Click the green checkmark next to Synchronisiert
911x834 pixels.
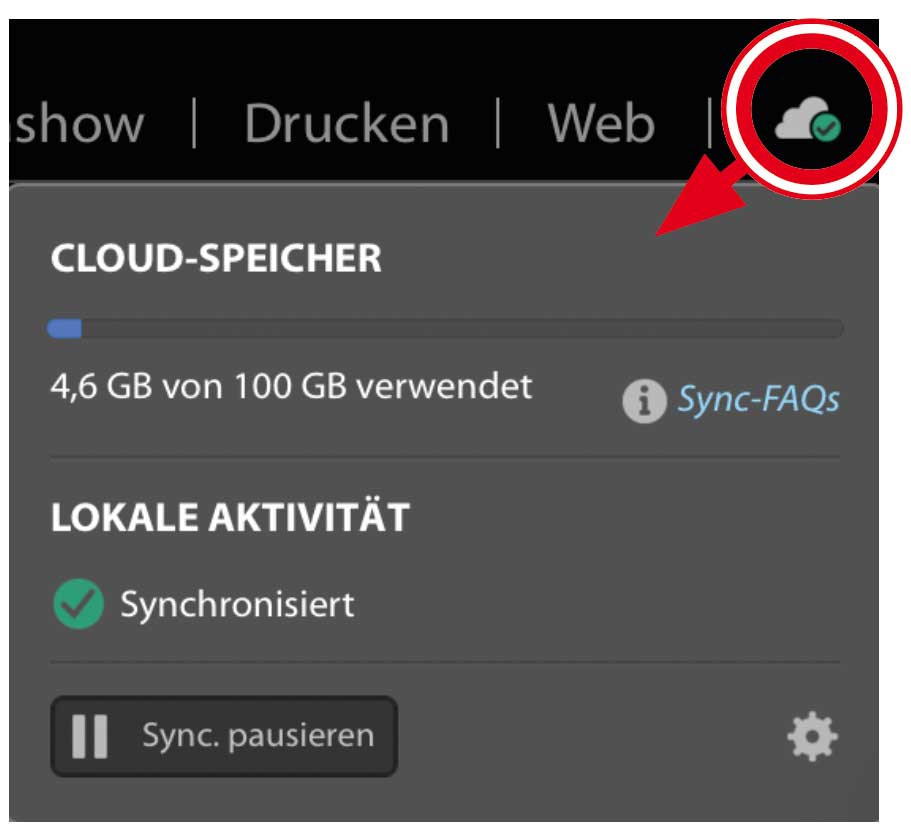pyautogui.click(x=78, y=605)
